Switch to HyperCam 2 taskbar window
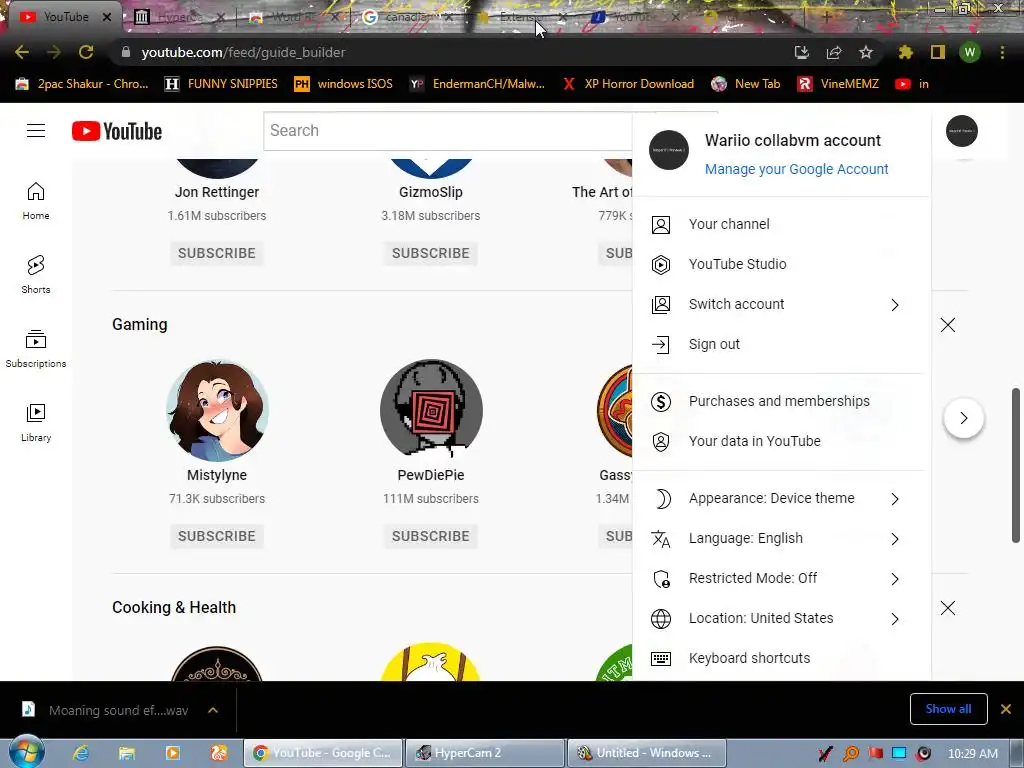This screenshot has width=1024, height=768. point(485,753)
